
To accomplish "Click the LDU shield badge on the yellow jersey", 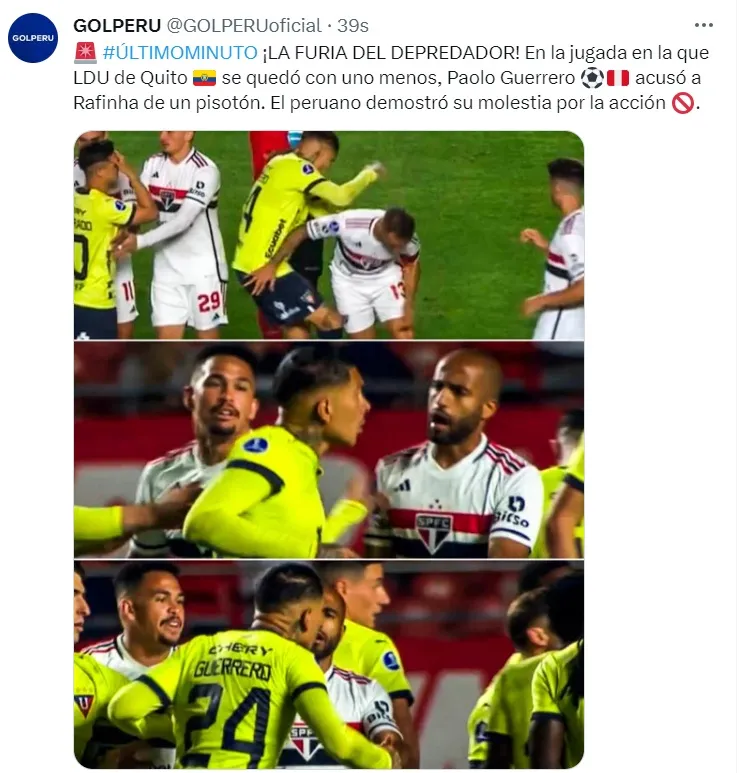I will [84, 704].
